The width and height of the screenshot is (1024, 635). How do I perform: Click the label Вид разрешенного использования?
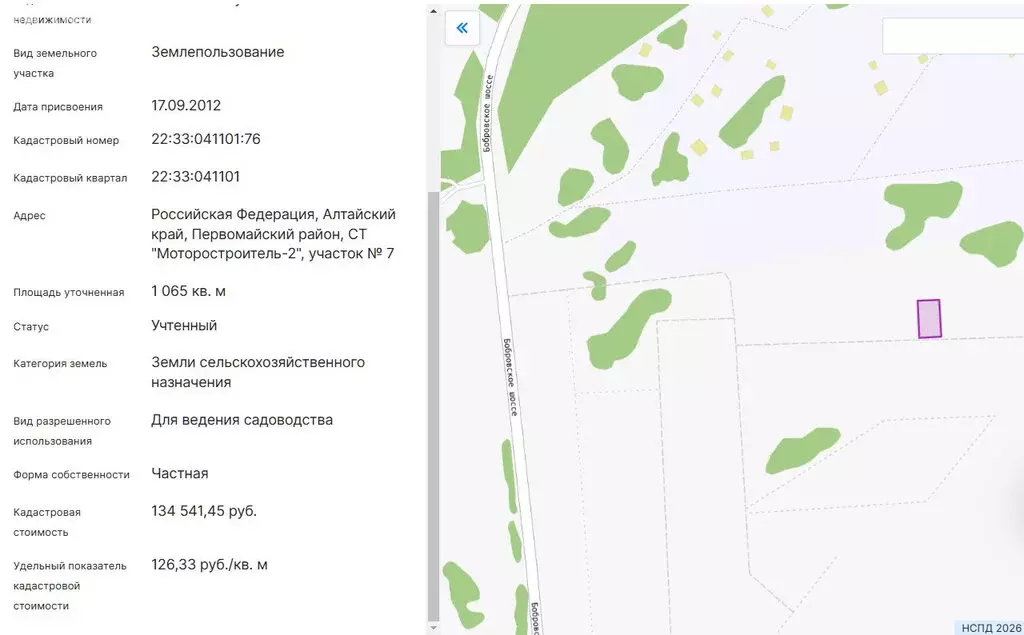[62, 431]
